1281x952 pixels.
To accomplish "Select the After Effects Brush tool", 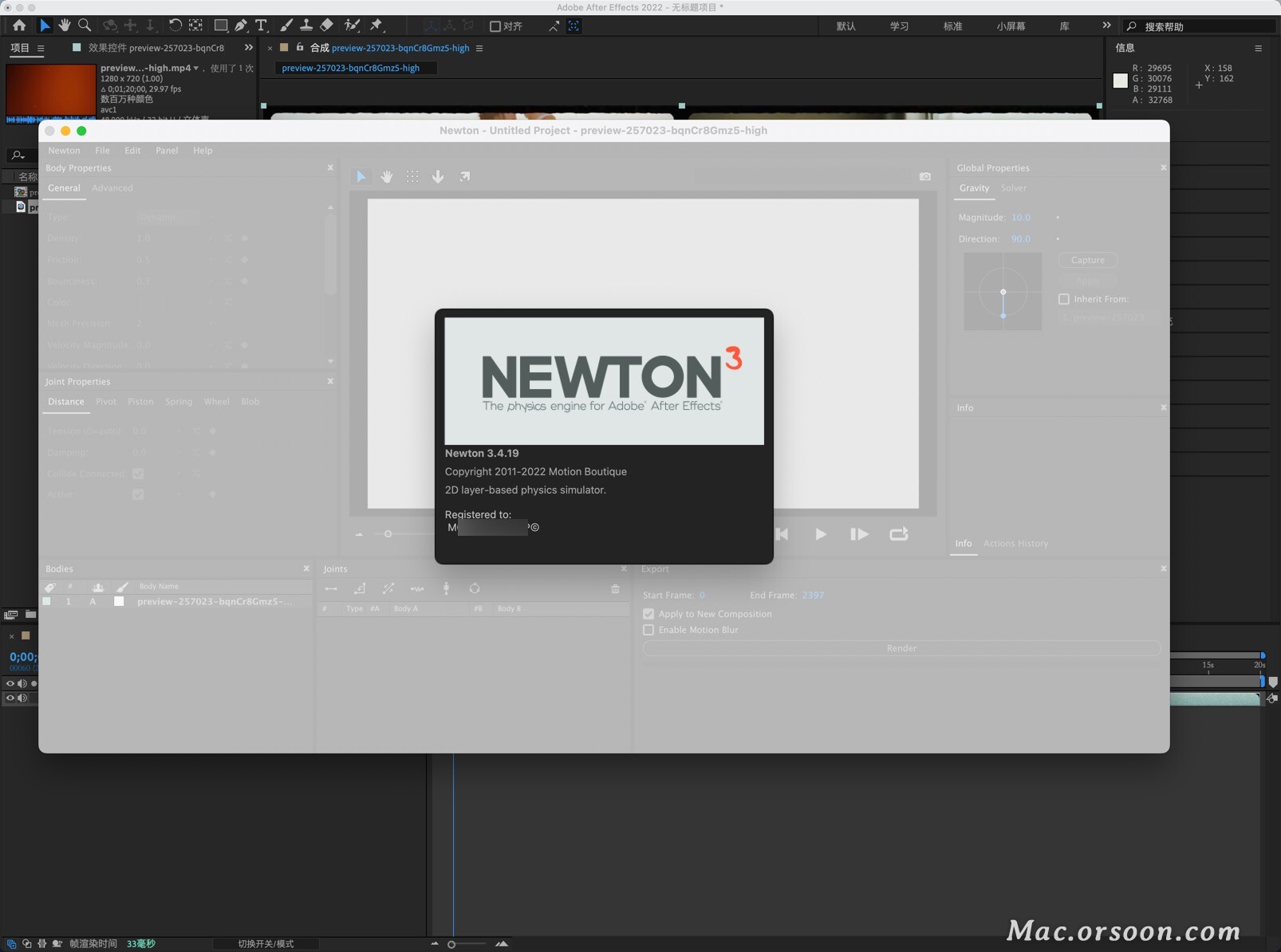I will (x=286, y=26).
